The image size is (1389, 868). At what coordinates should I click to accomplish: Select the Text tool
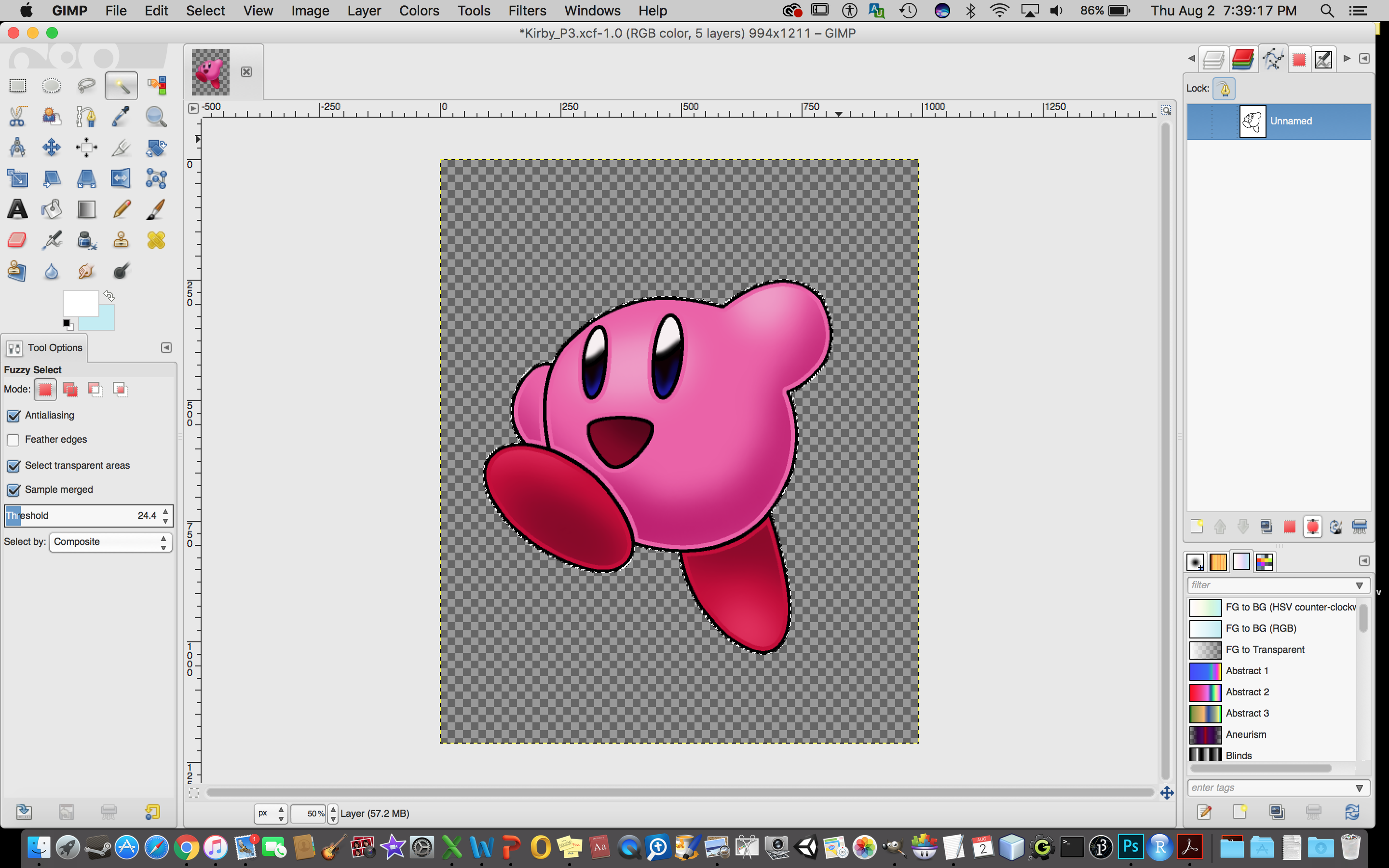[x=17, y=209]
